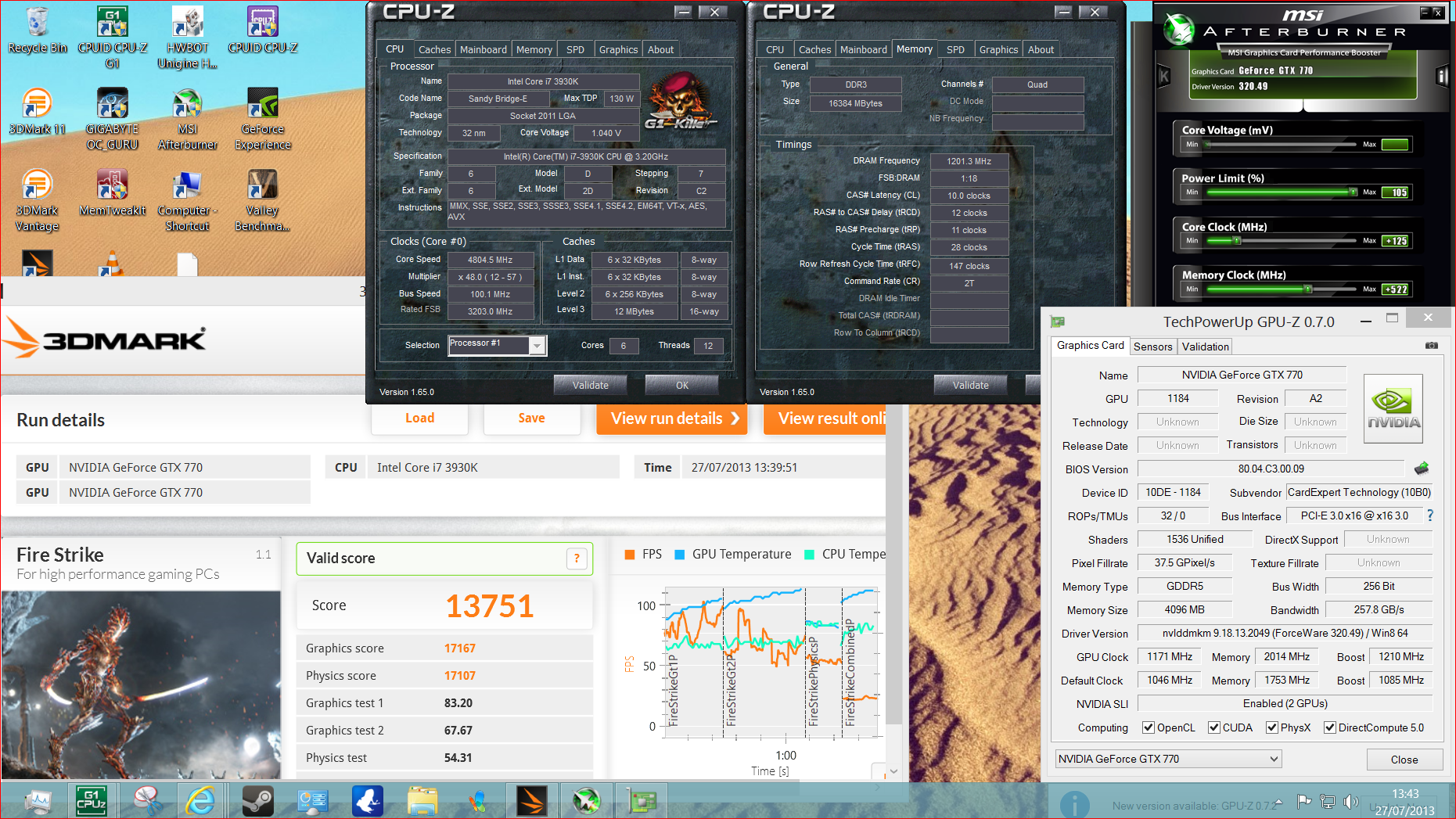Click the Physics score value 17107

[460, 676]
